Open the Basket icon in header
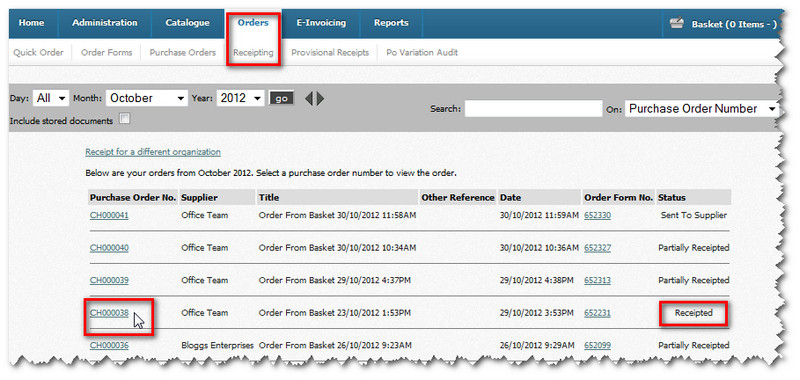This screenshot has height=380, width=800. (677, 24)
